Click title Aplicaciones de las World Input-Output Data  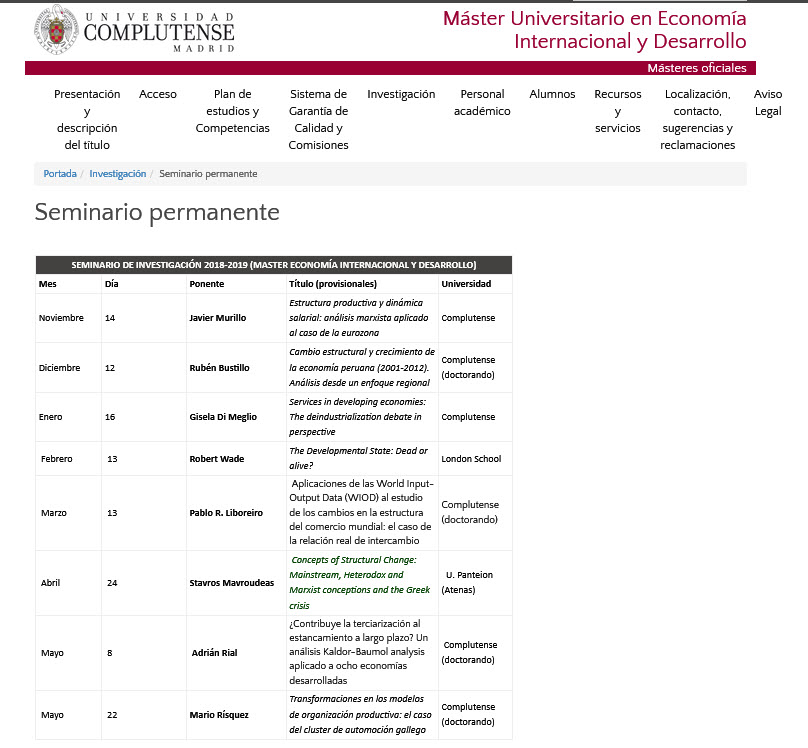pyautogui.click(x=361, y=512)
